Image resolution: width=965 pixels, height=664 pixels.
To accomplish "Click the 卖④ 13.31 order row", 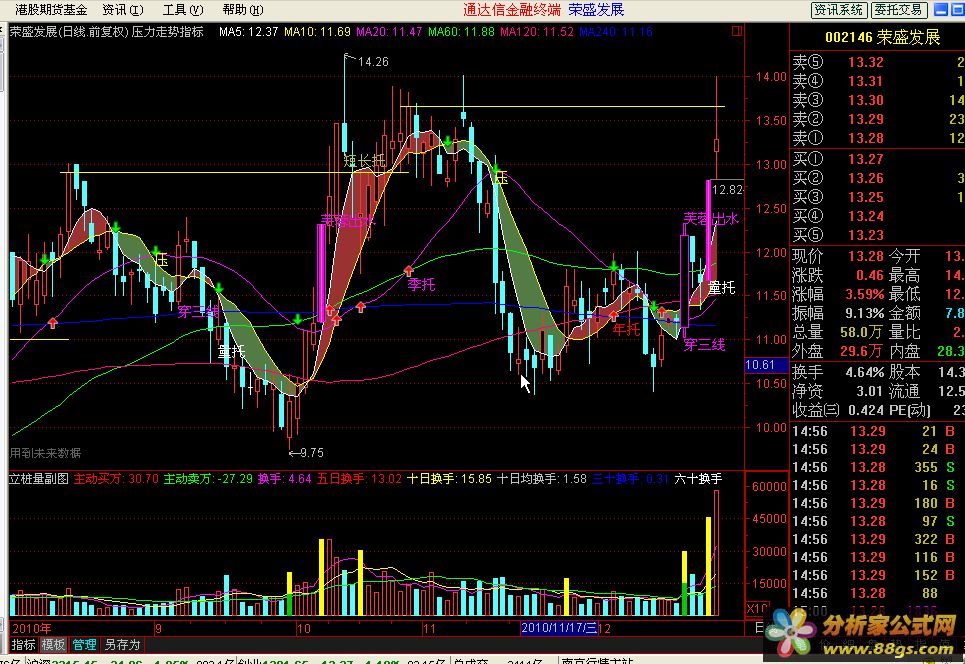I will [878, 81].
